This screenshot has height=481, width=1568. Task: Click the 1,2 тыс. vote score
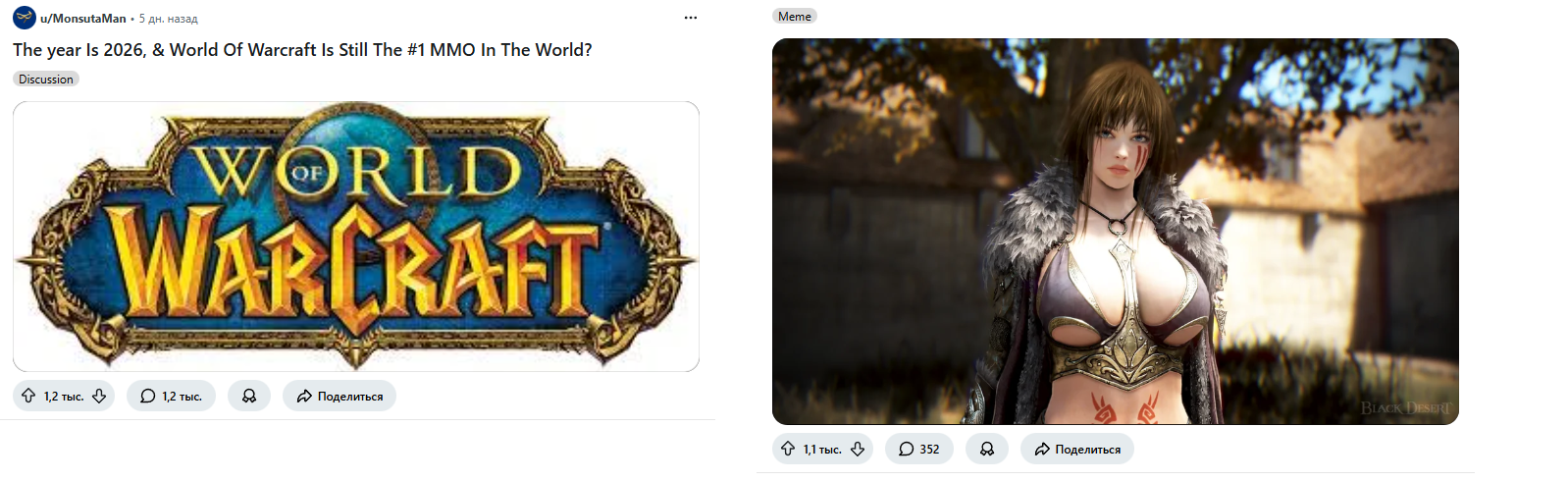tap(64, 397)
